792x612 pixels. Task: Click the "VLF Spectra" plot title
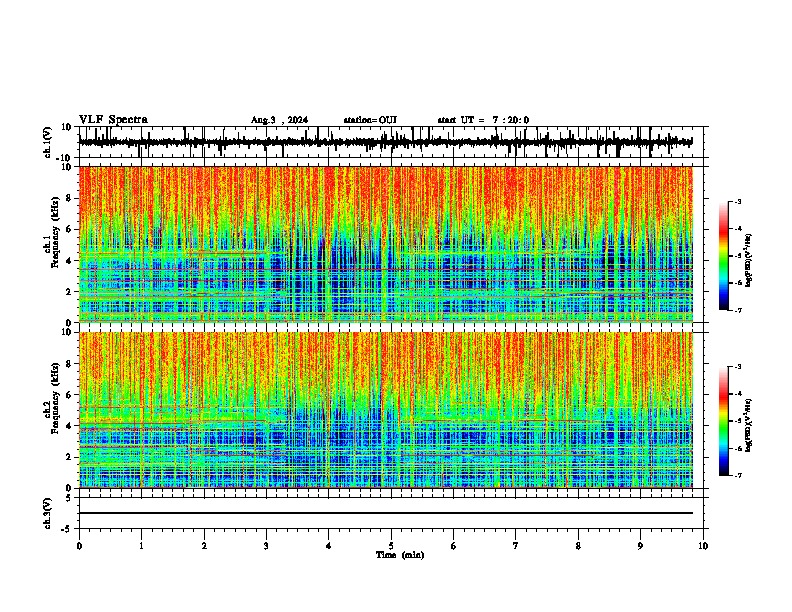(113, 120)
